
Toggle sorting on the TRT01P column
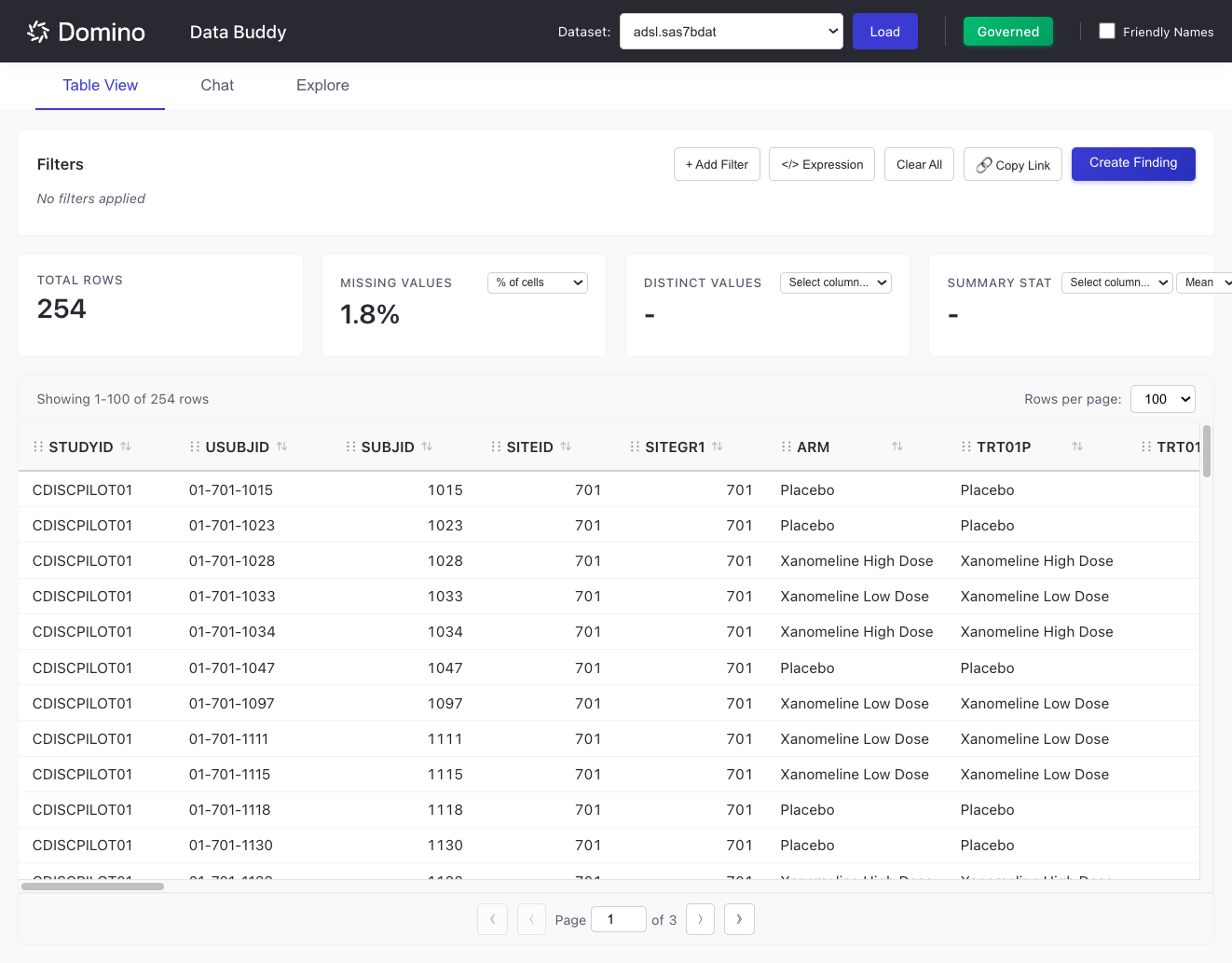[x=1077, y=447]
